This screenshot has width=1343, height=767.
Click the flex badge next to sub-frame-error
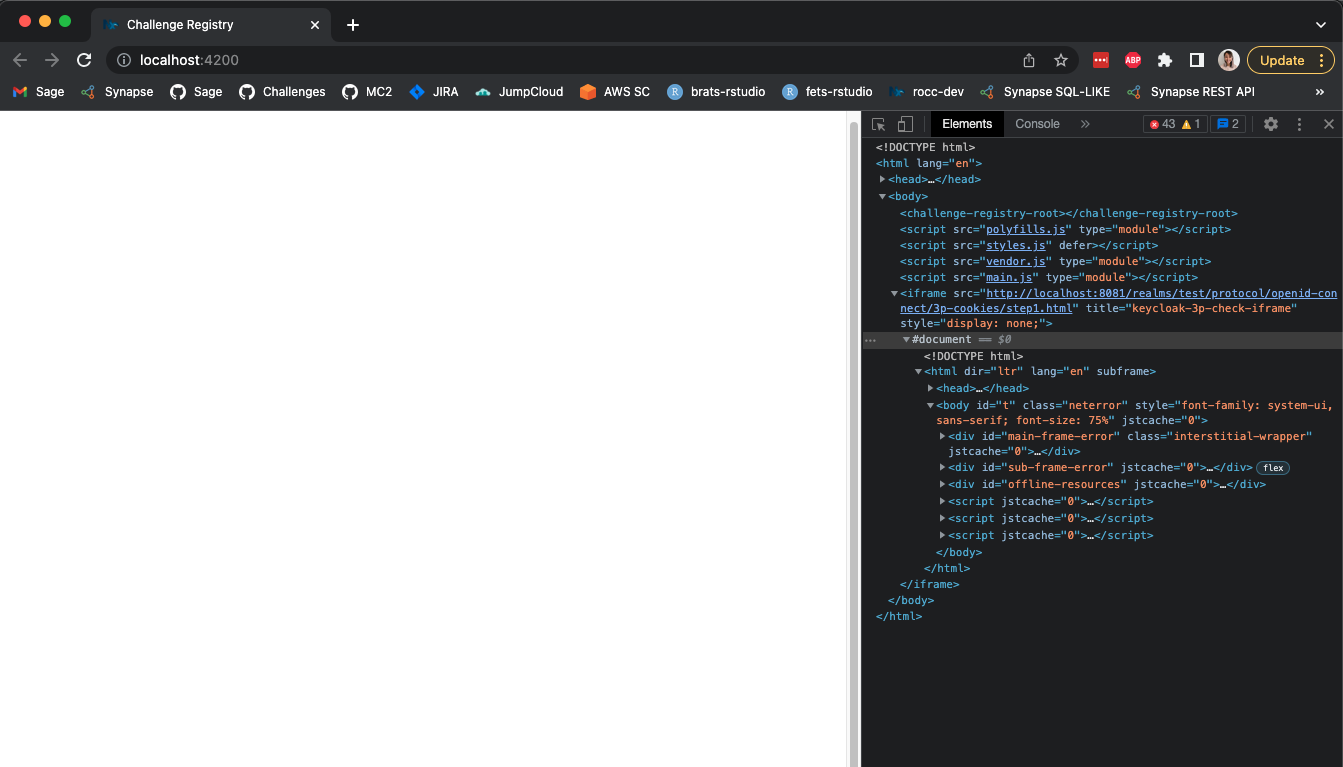click(x=1272, y=467)
